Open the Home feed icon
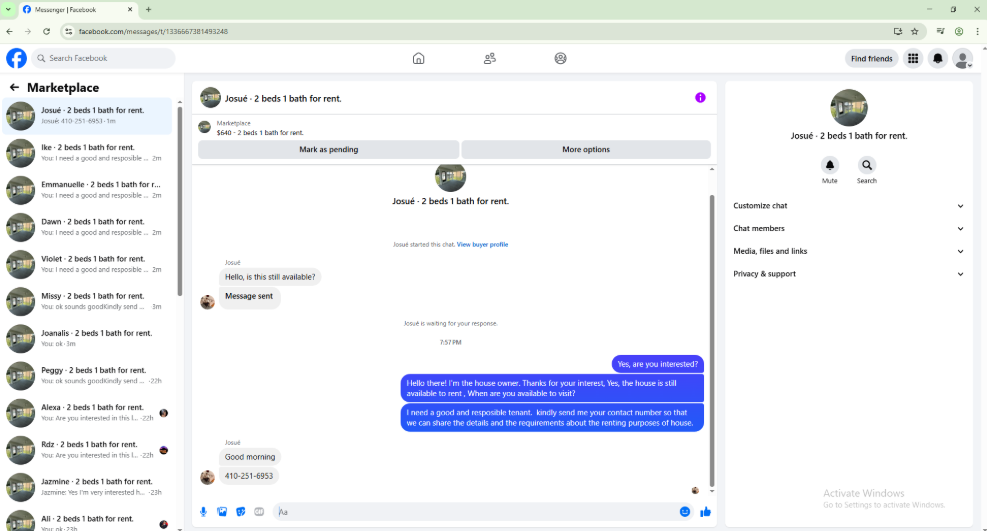This screenshot has width=987, height=531. 419,59
